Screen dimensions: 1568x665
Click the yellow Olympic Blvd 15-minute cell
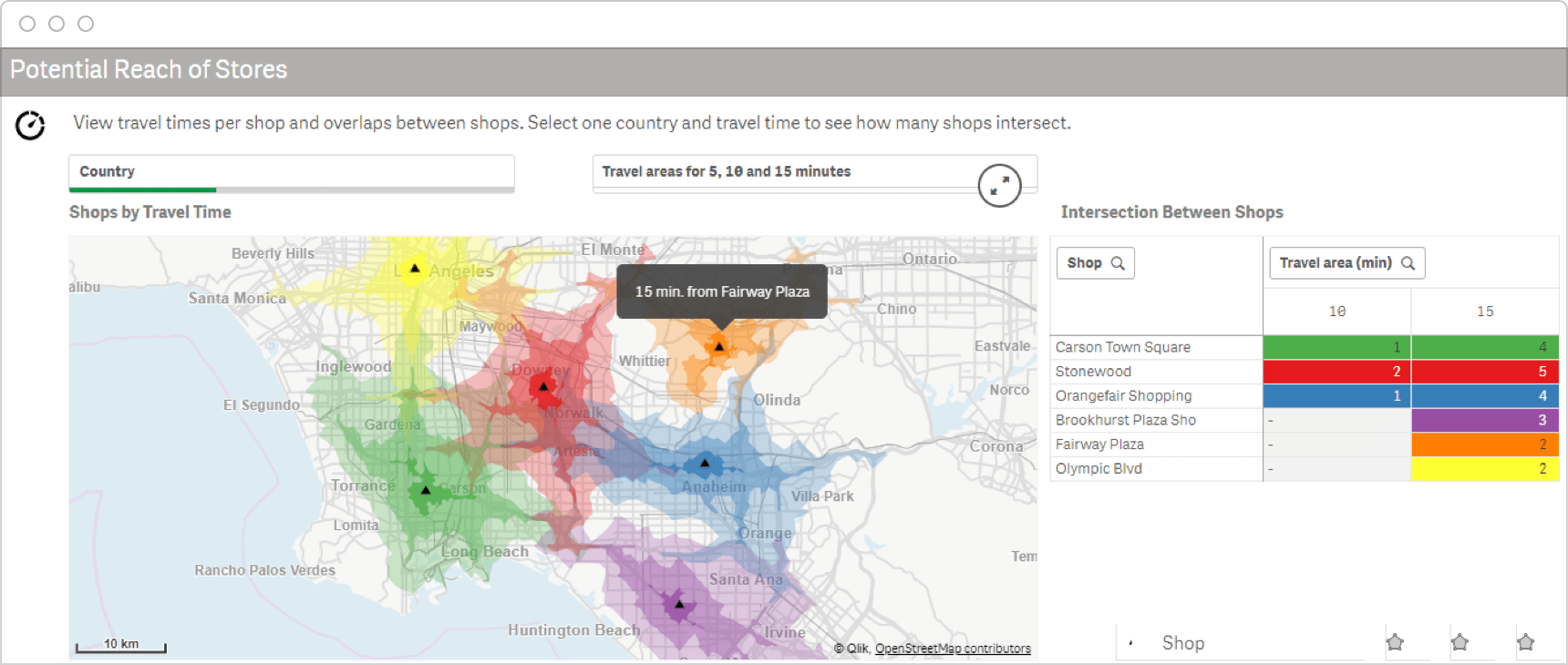(x=1484, y=468)
